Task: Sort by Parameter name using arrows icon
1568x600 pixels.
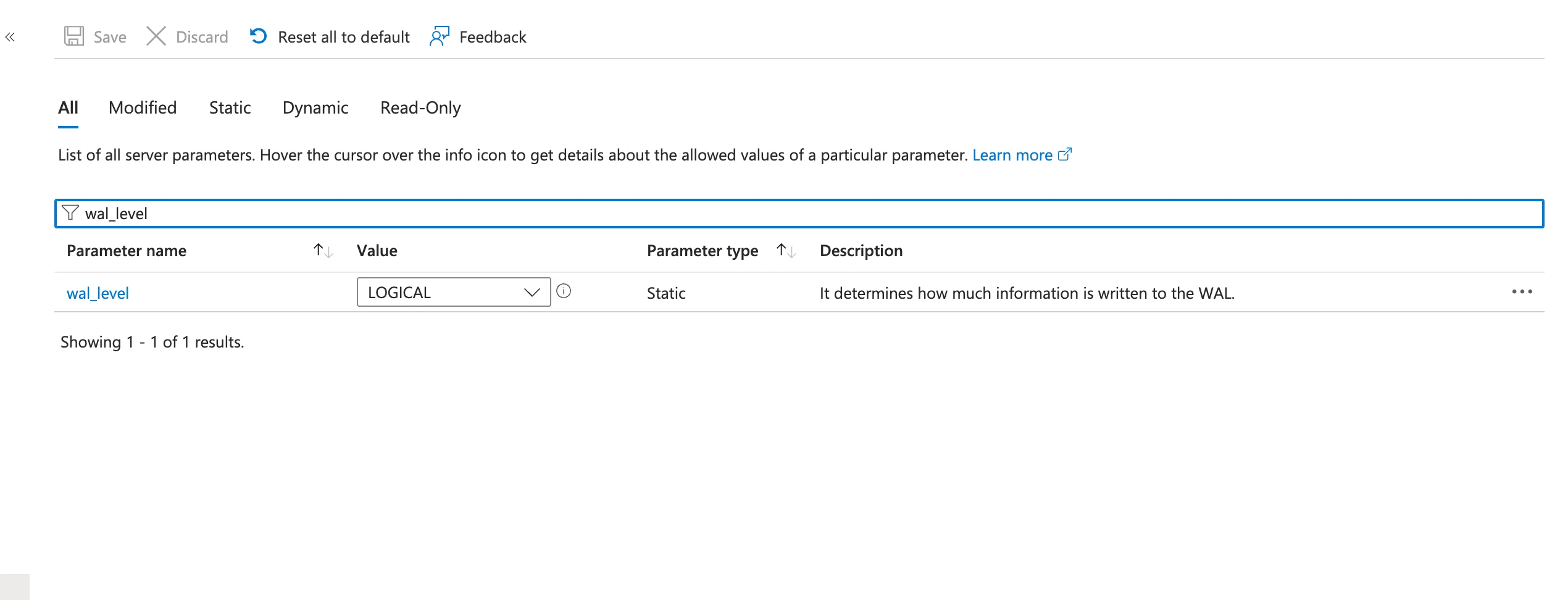Action: coord(323,251)
